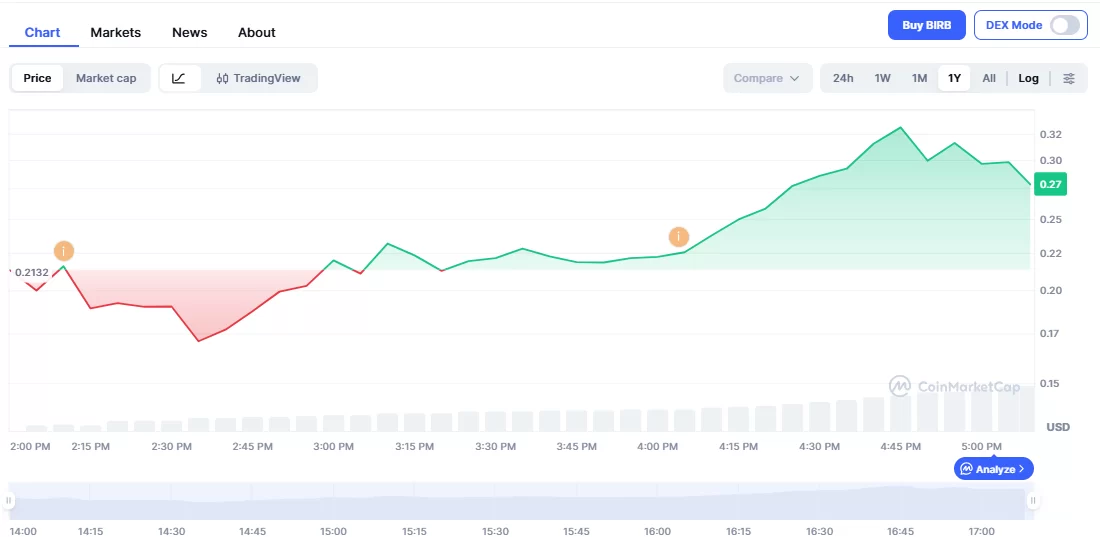
Task: Click the Buy BIRB button
Action: tap(926, 25)
